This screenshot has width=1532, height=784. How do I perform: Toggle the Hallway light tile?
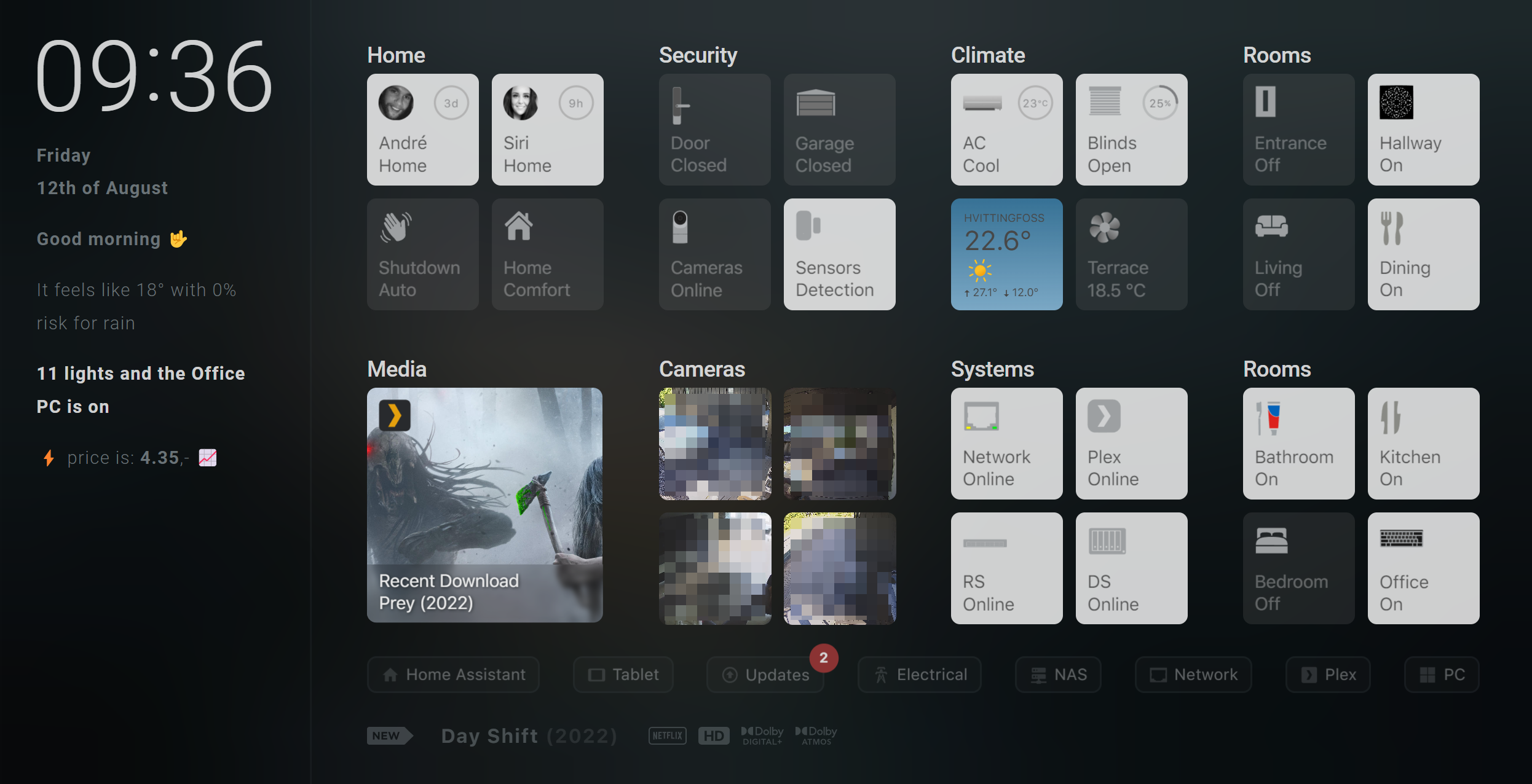coord(1423,130)
